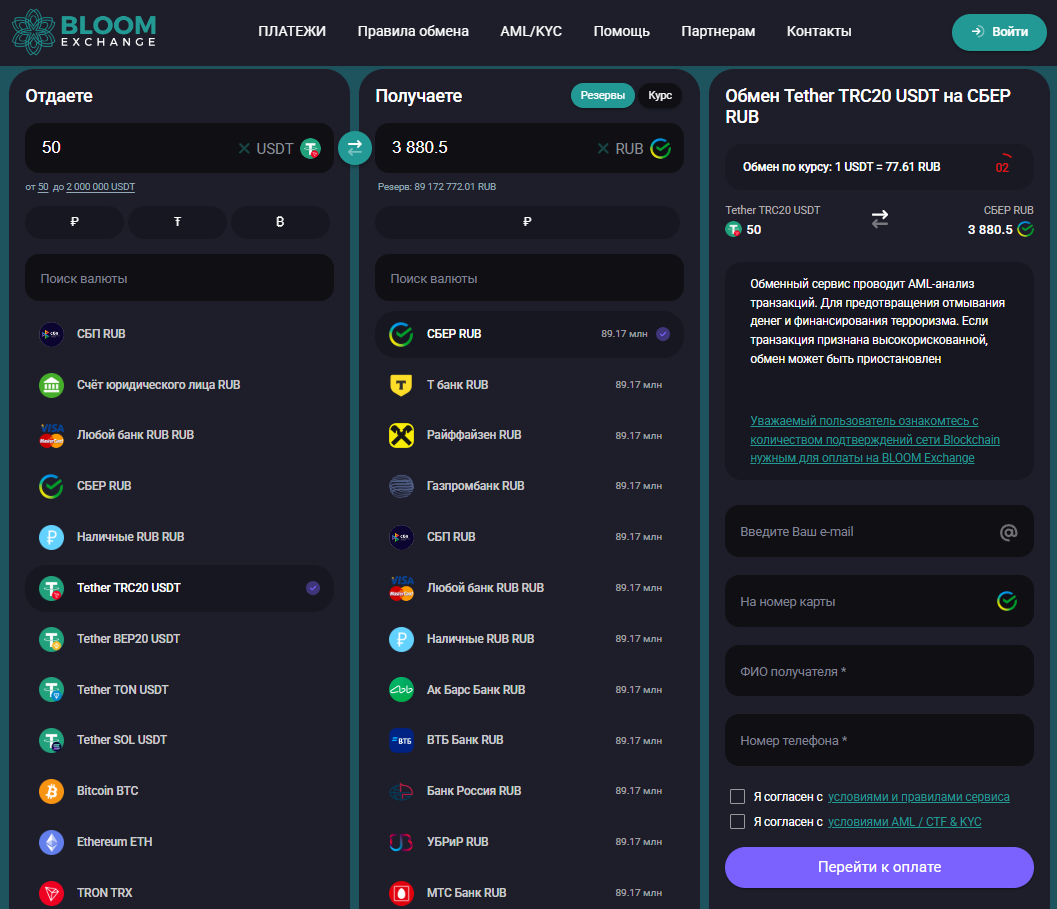The width and height of the screenshot is (1057, 909).
Task: Select Райффайзен RUB to receive
Action: click(529, 435)
